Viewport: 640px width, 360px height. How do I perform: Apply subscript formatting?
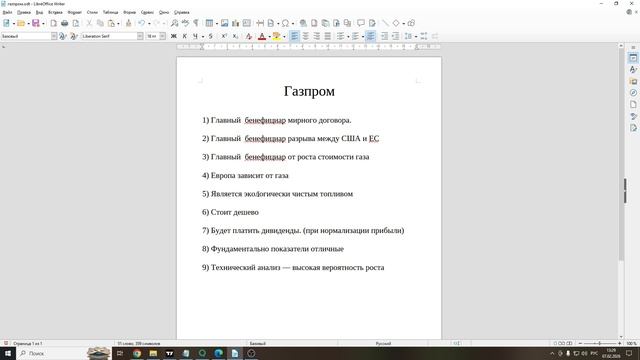235,36
